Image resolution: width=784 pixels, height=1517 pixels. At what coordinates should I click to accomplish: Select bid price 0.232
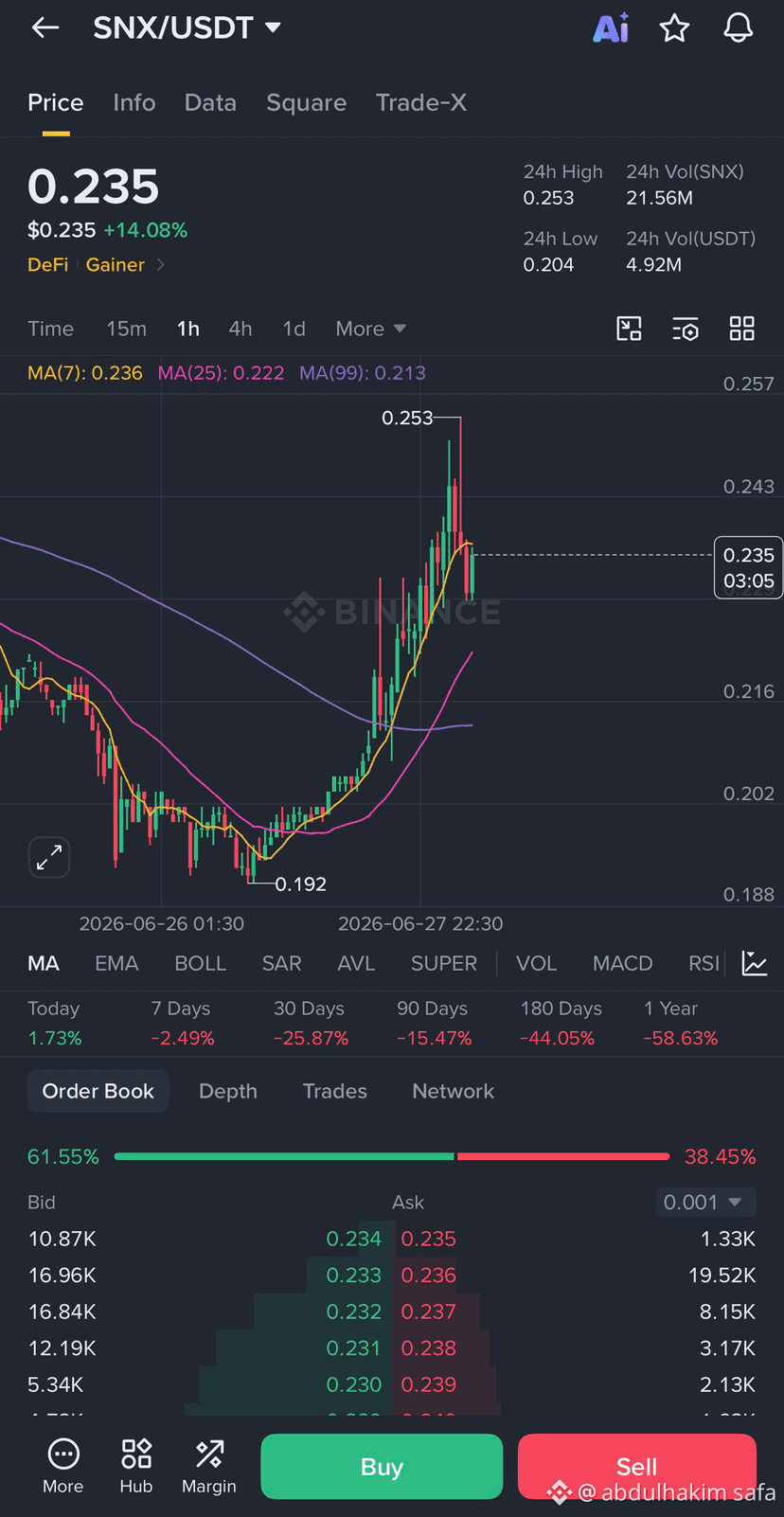pyautogui.click(x=353, y=1312)
